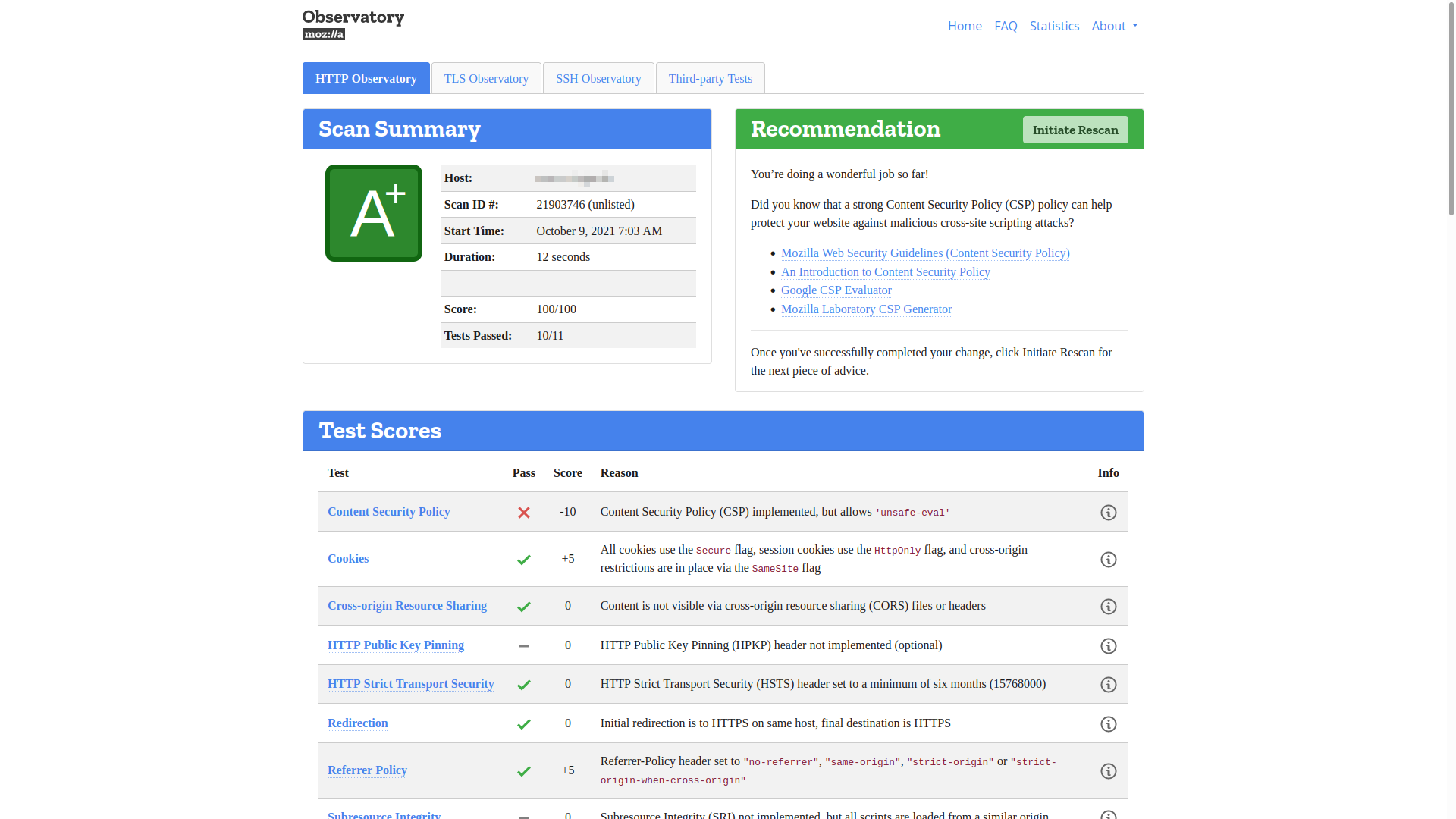Image resolution: width=1456 pixels, height=819 pixels.
Task: Open the Statistics navigation link
Action: [1054, 26]
